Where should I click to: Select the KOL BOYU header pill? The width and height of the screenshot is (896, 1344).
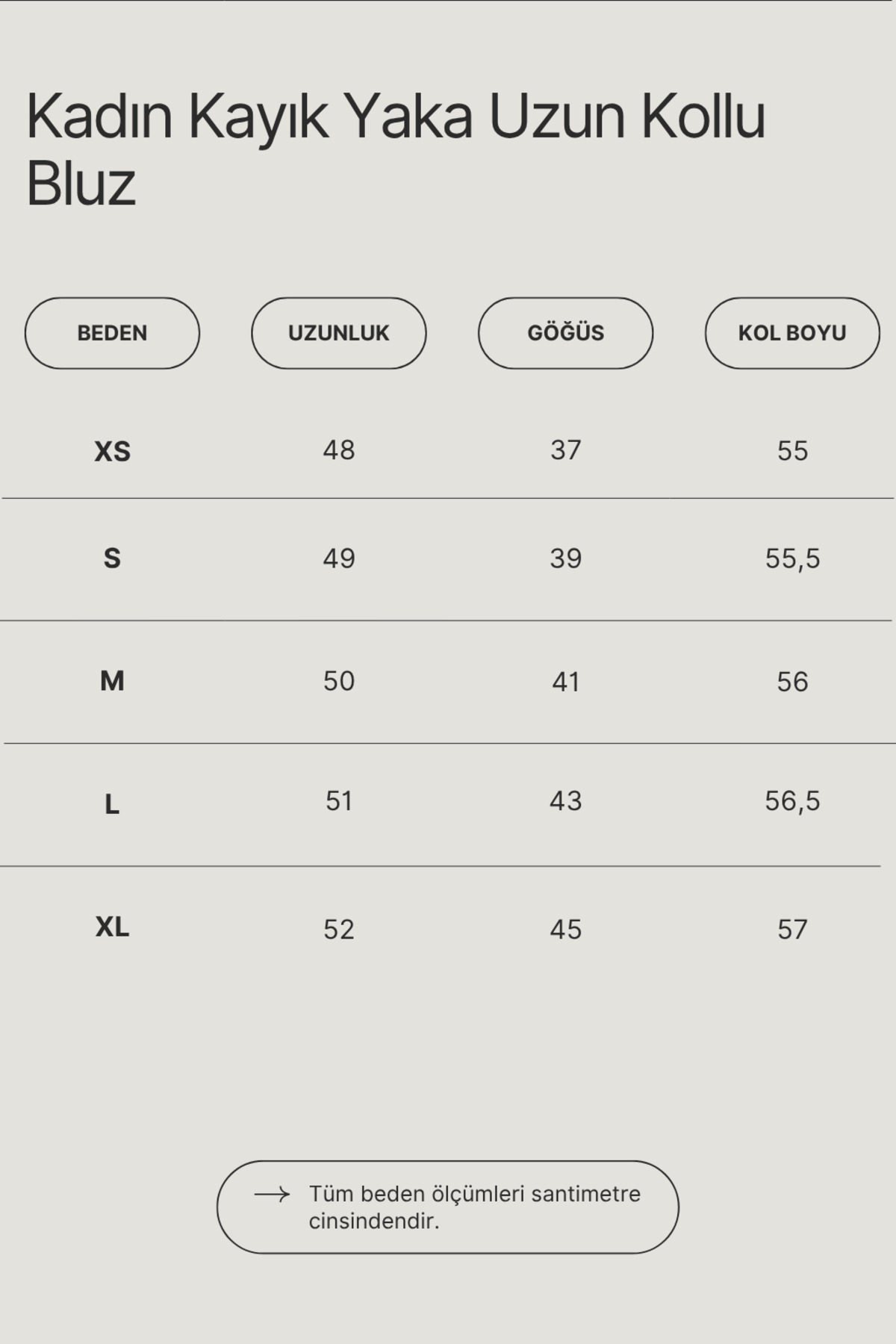coord(792,333)
